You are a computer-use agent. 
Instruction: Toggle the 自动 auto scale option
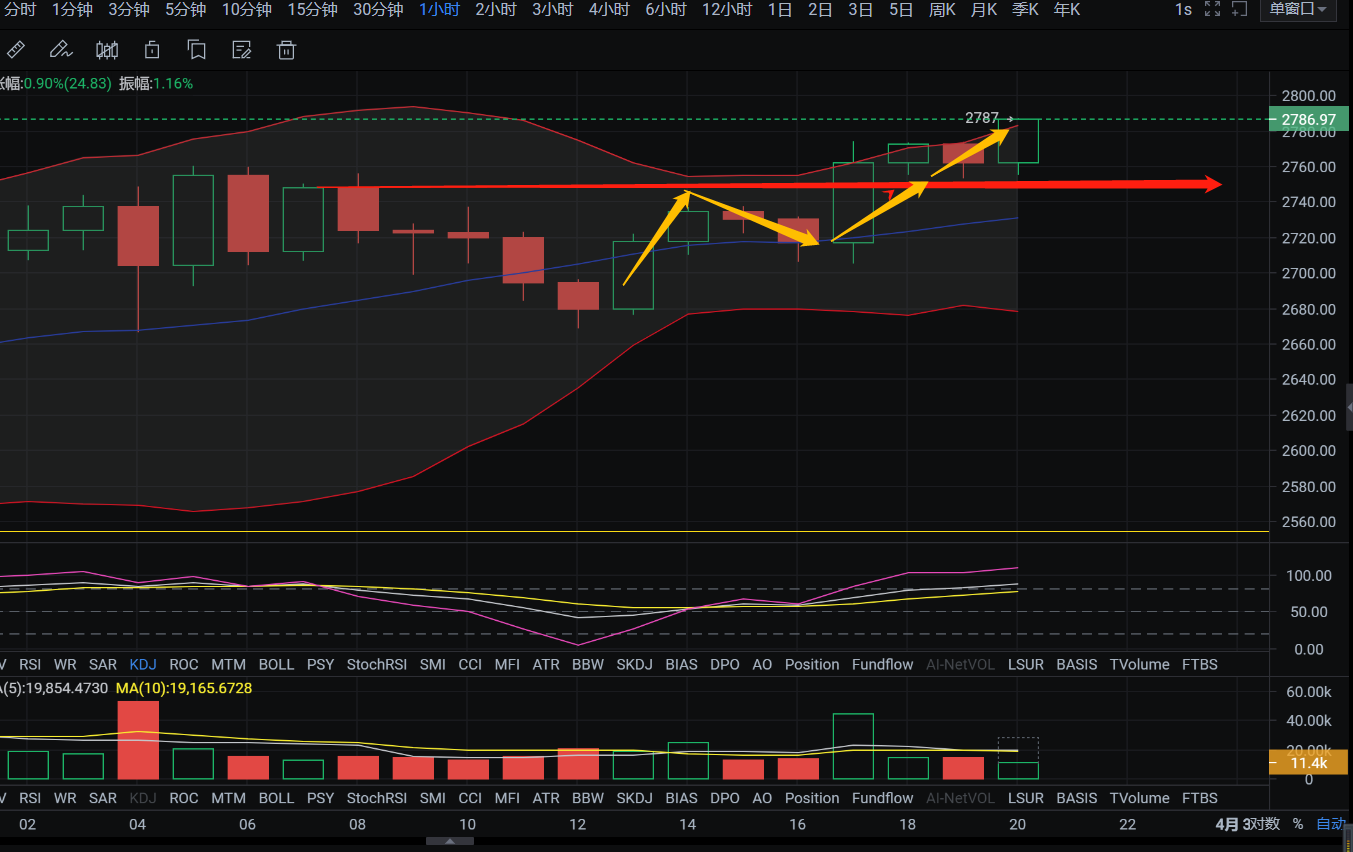tap(1330, 824)
